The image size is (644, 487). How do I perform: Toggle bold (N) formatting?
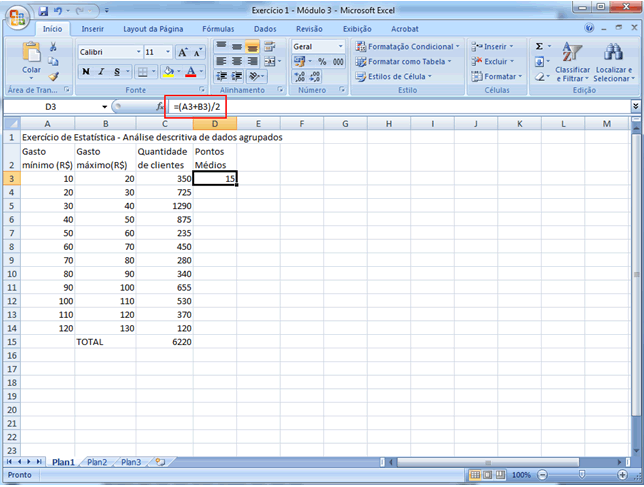pyautogui.click(x=86, y=72)
